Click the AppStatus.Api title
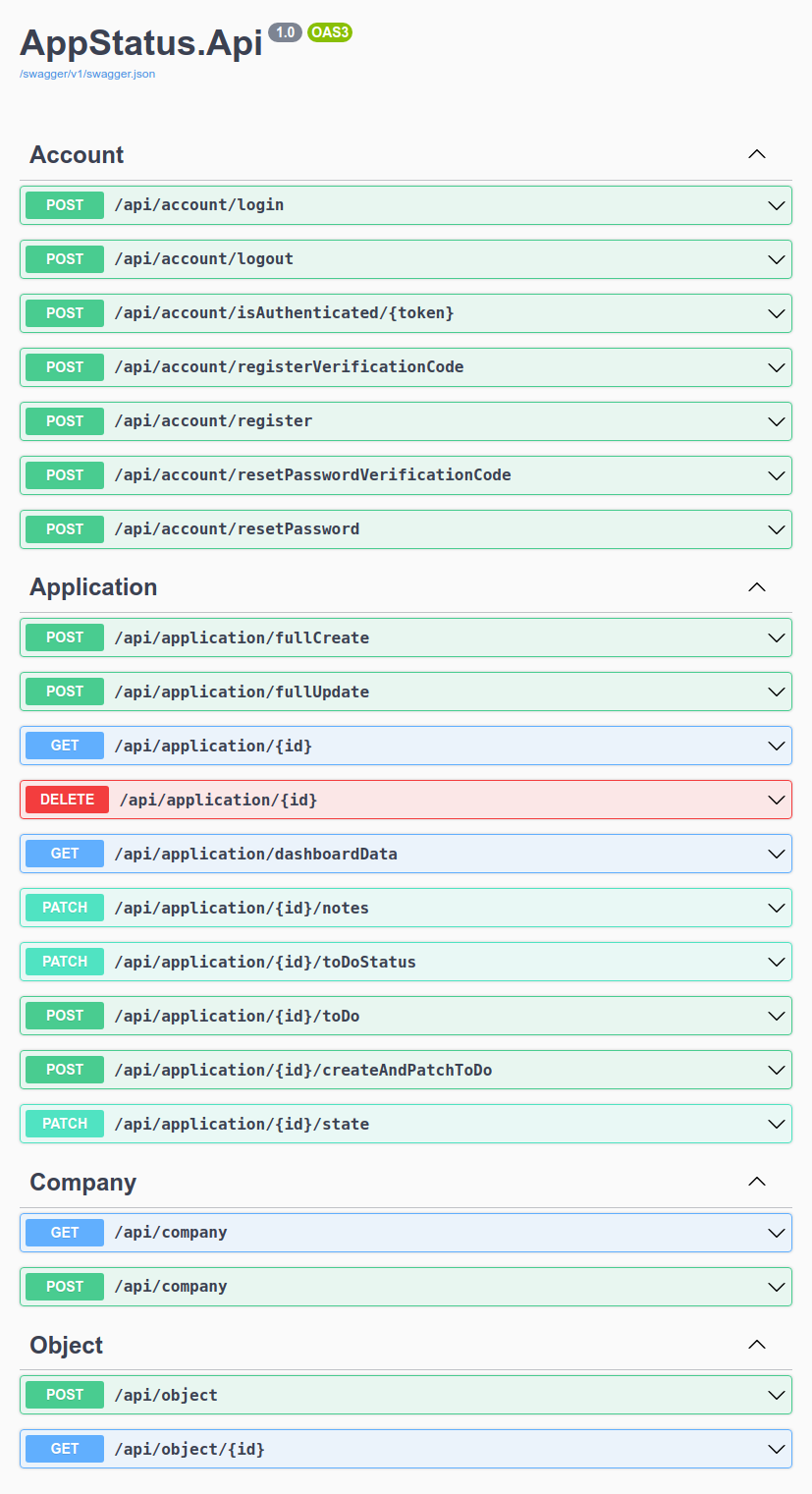Screen dimensions: 812x1494 click(x=141, y=42)
